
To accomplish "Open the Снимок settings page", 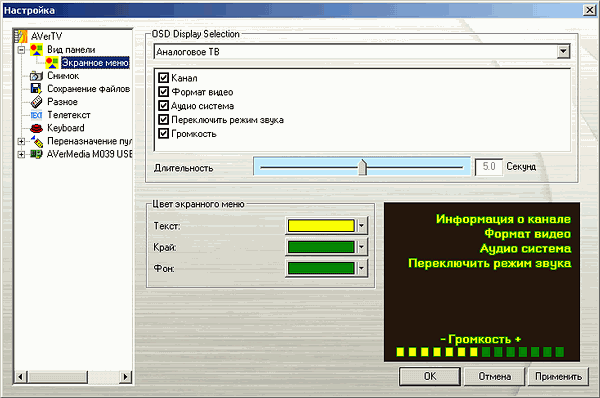I will (x=63, y=76).
